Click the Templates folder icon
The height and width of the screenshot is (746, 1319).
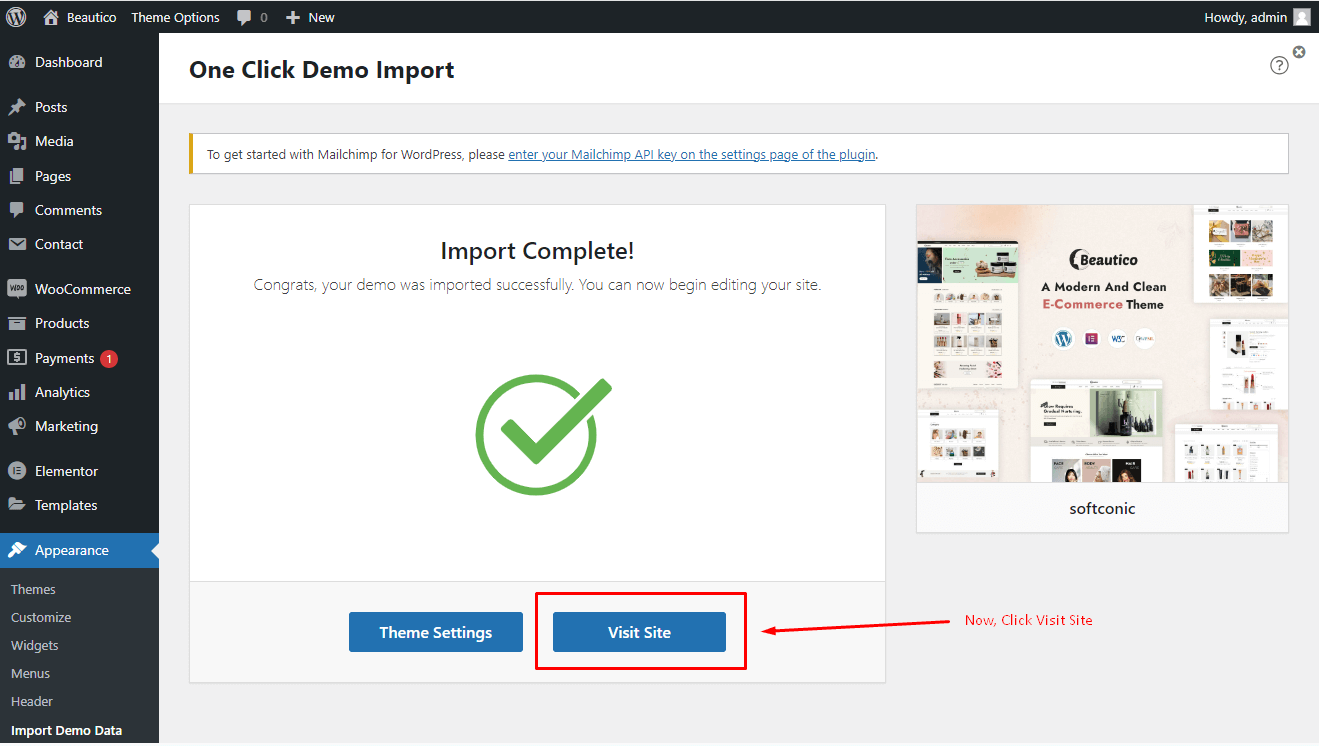[x=17, y=505]
